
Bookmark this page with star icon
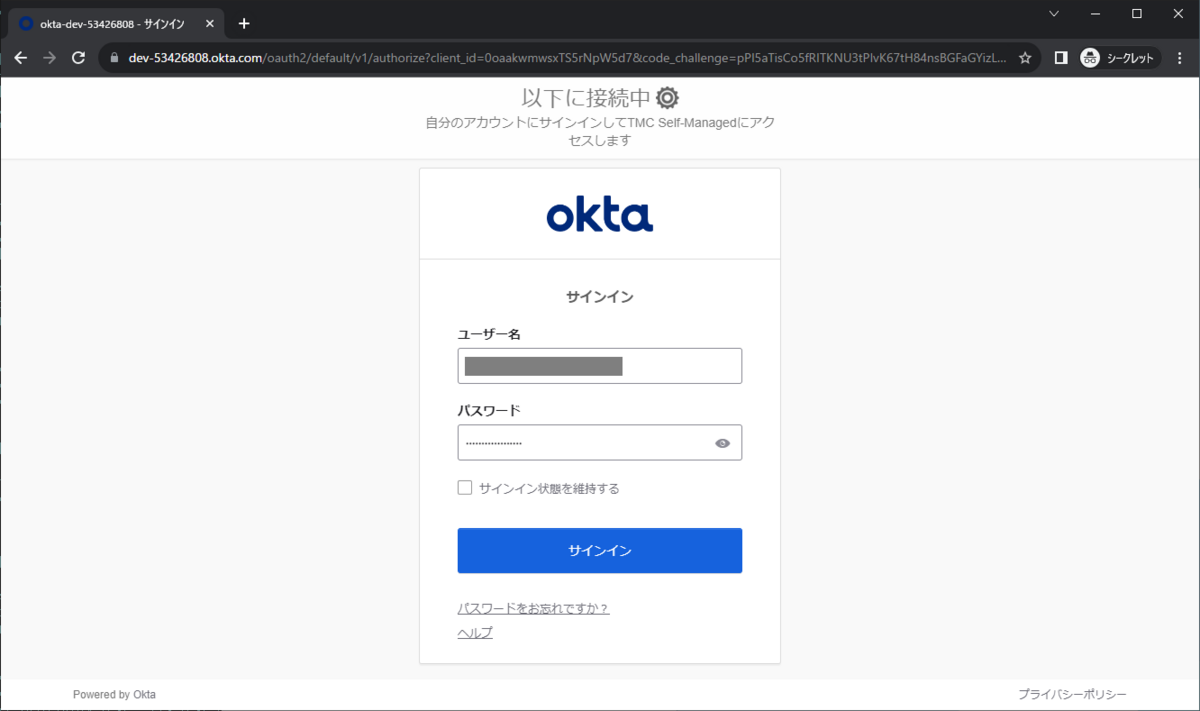click(x=1025, y=58)
